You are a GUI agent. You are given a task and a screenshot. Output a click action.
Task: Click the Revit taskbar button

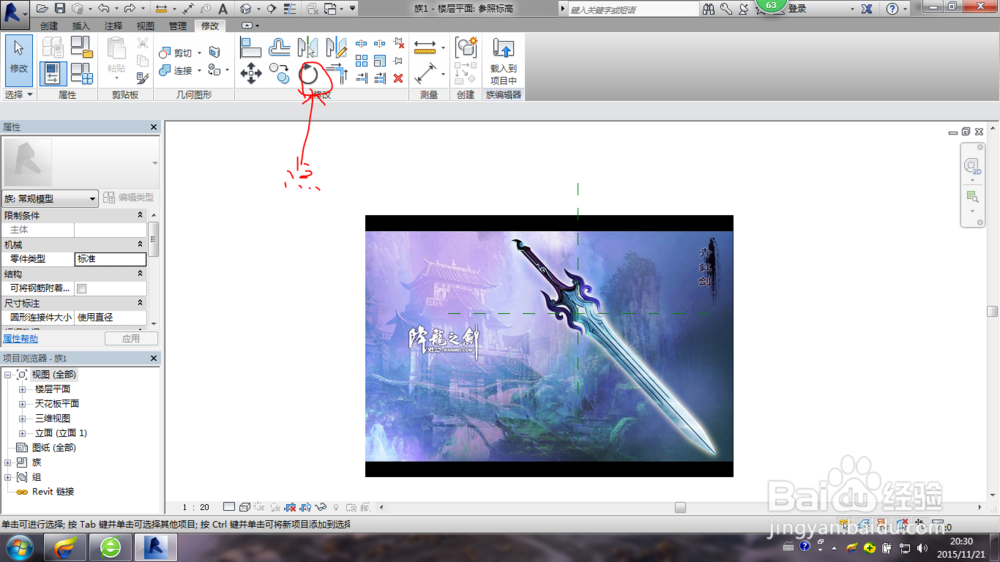click(x=155, y=547)
